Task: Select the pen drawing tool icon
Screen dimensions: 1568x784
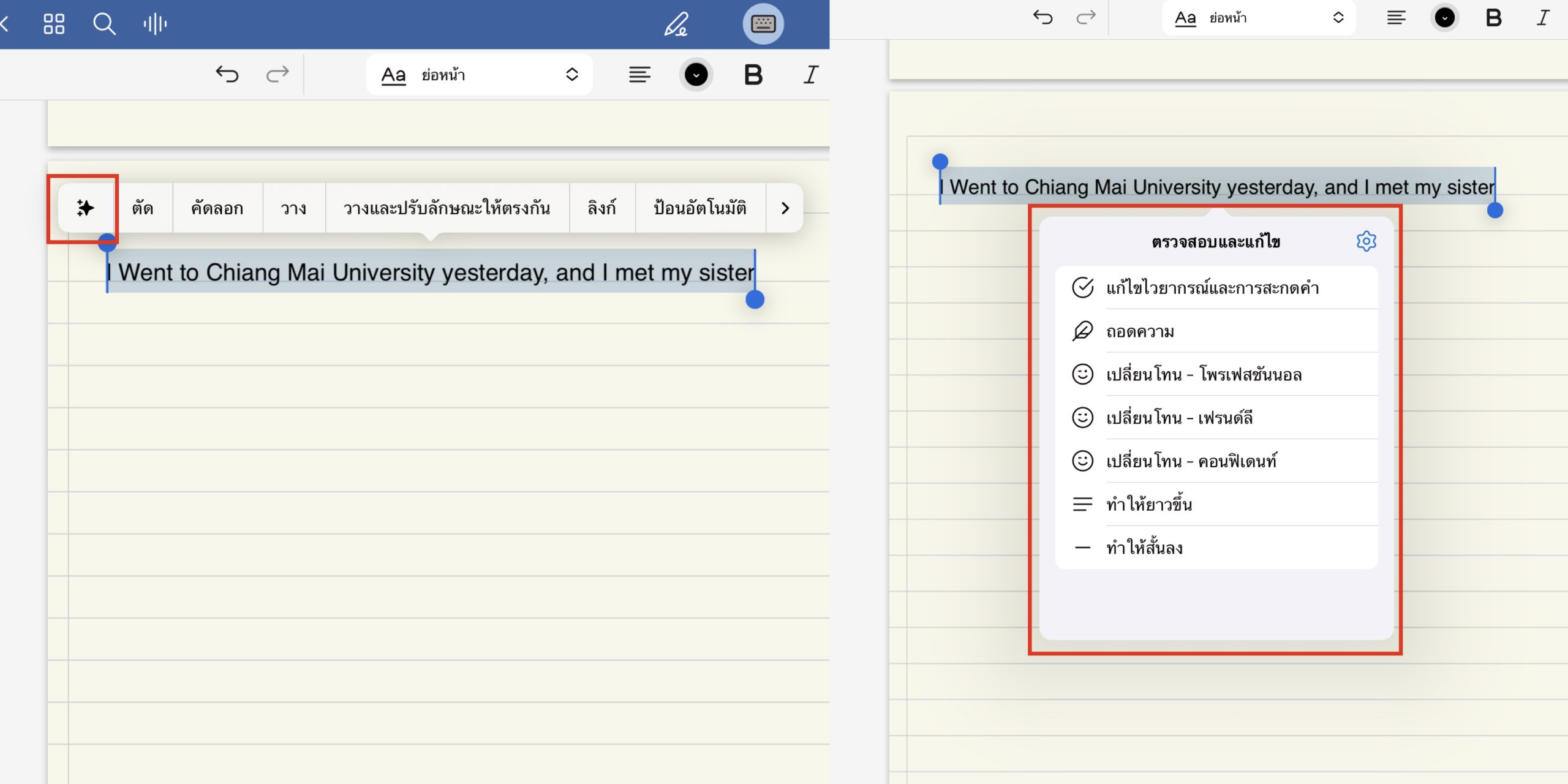Action: (x=677, y=24)
